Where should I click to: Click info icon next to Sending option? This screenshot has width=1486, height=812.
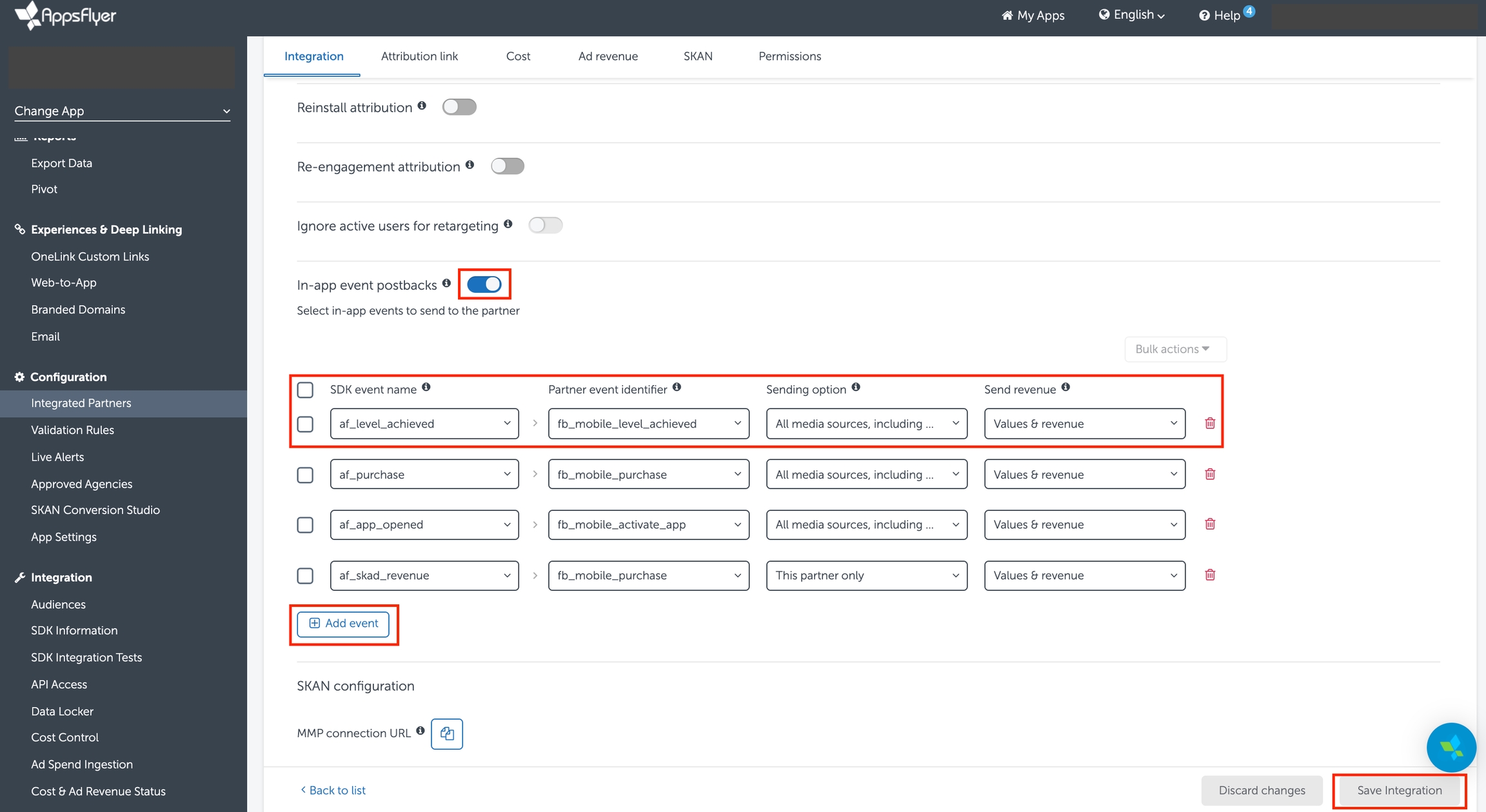tap(856, 387)
